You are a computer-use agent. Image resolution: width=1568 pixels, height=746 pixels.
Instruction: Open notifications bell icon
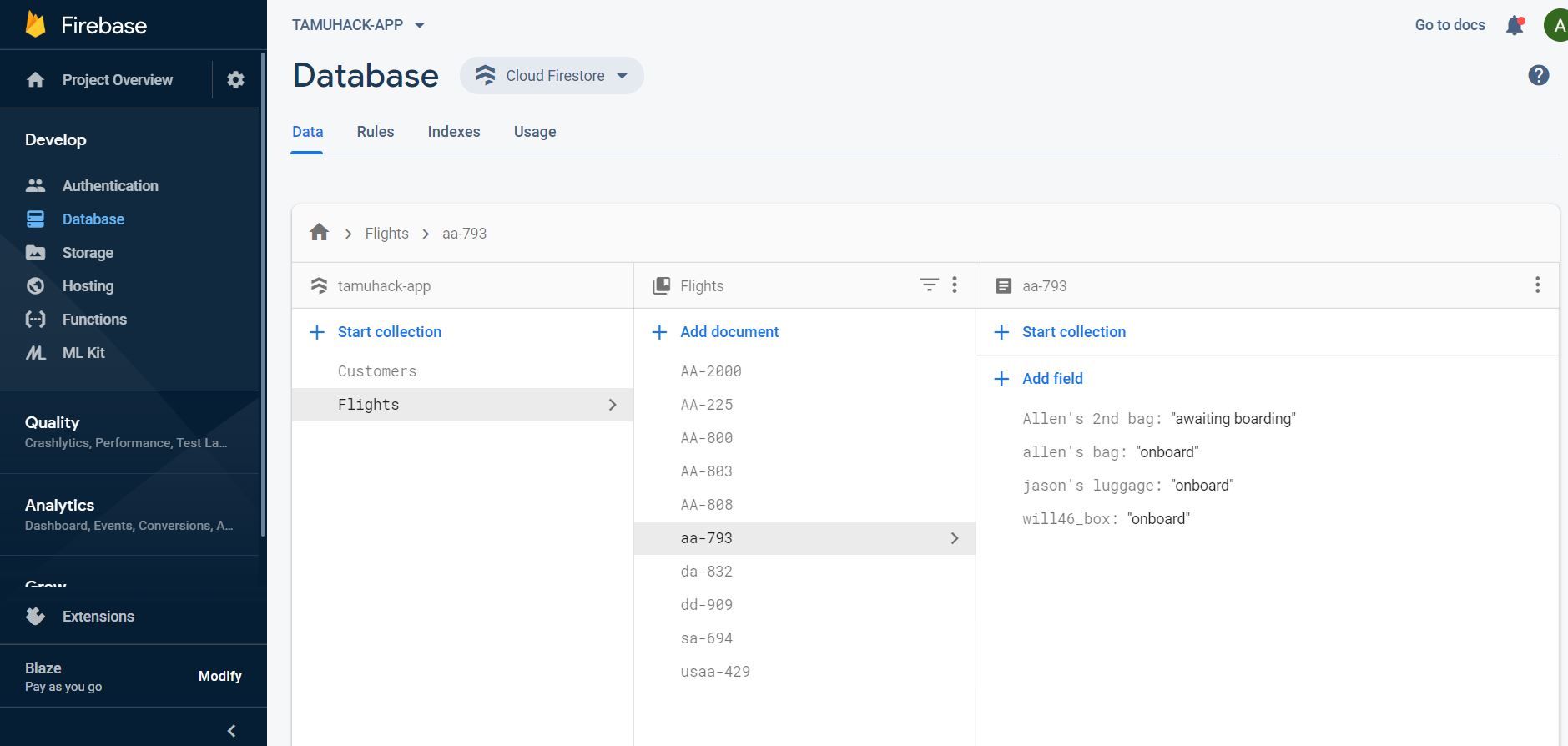coord(1515,25)
